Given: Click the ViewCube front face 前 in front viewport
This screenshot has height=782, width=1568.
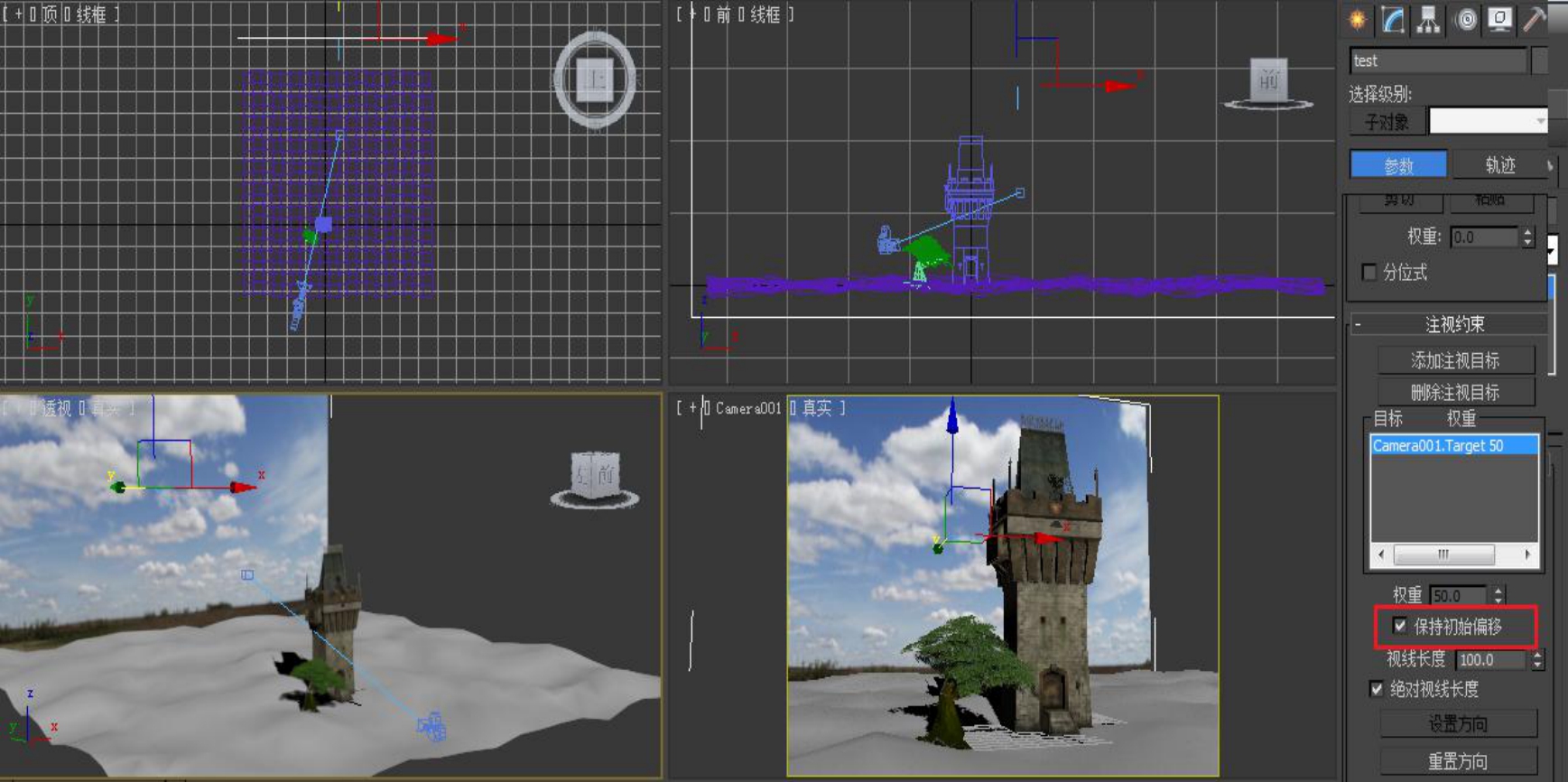Looking at the screenshot, I should coord(1269,80).
